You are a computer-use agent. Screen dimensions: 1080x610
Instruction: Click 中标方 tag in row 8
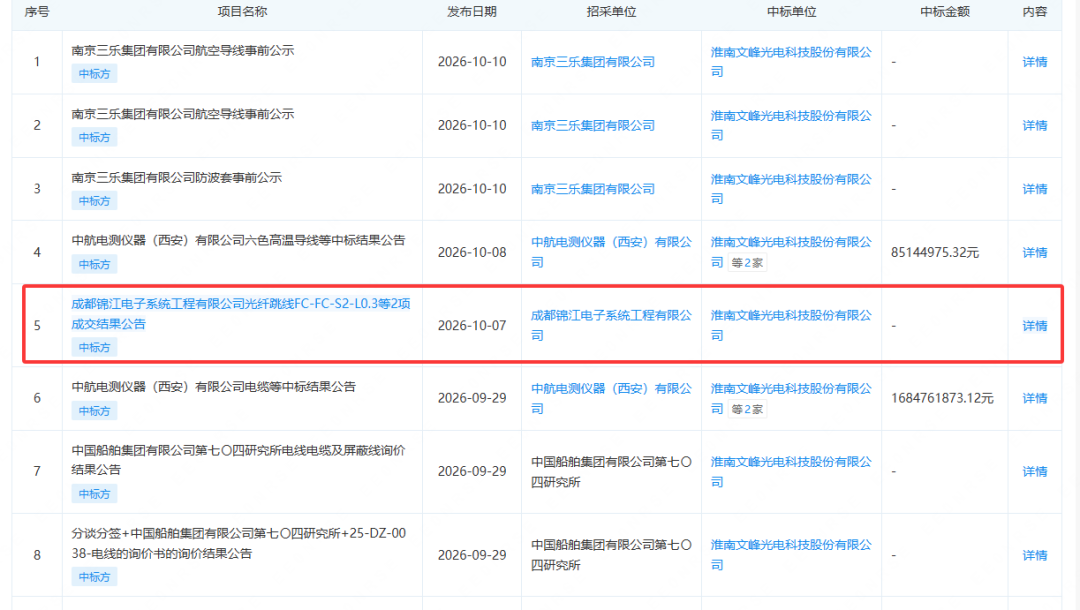point(94,577)
